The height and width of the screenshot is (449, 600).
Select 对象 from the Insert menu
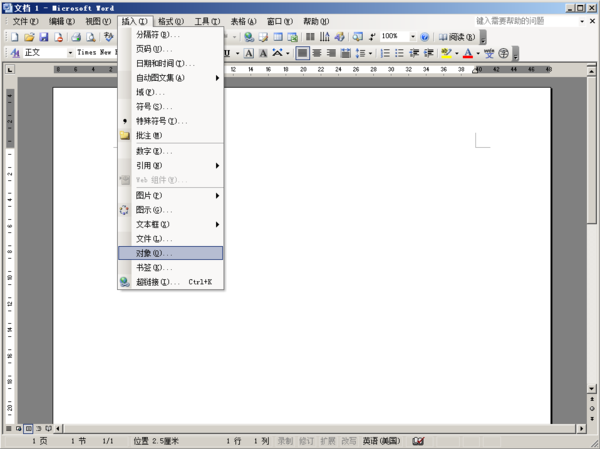[x=171, y=253]
